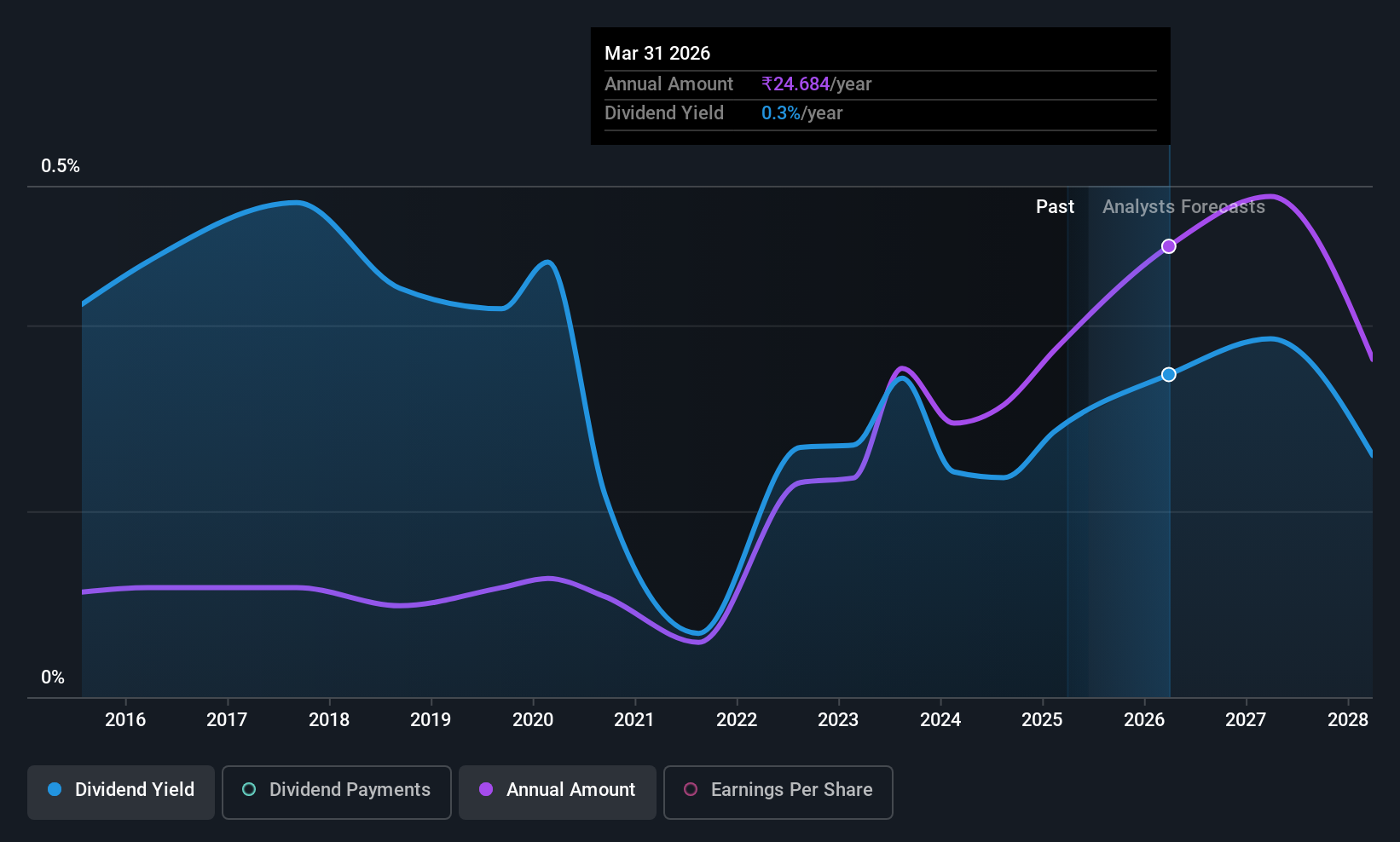Click the 2021 x-axis label
The image size is (1400, 842).
pos(634,720)
